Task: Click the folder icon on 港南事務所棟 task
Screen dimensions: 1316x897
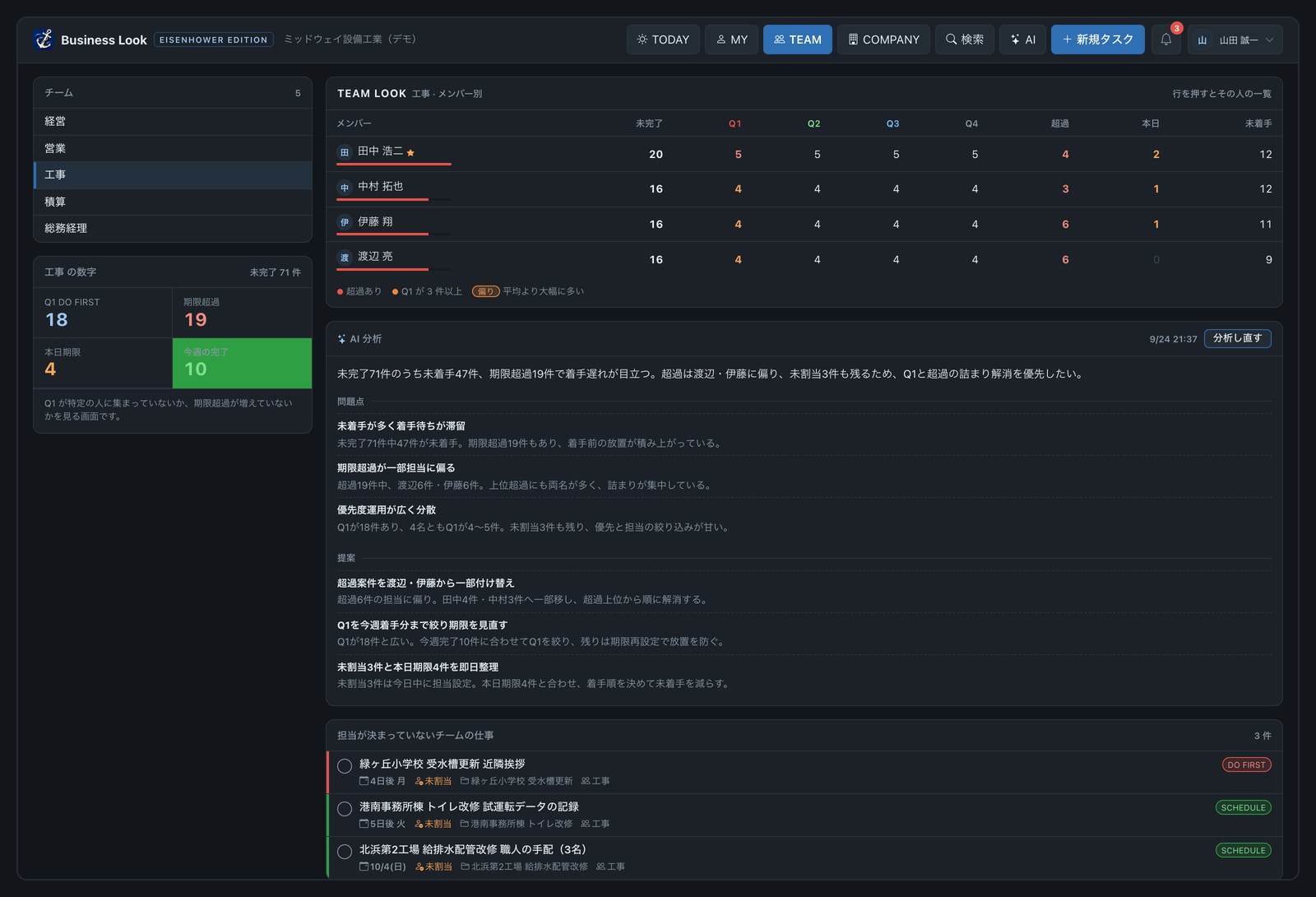Action: [x=464, y=824]
